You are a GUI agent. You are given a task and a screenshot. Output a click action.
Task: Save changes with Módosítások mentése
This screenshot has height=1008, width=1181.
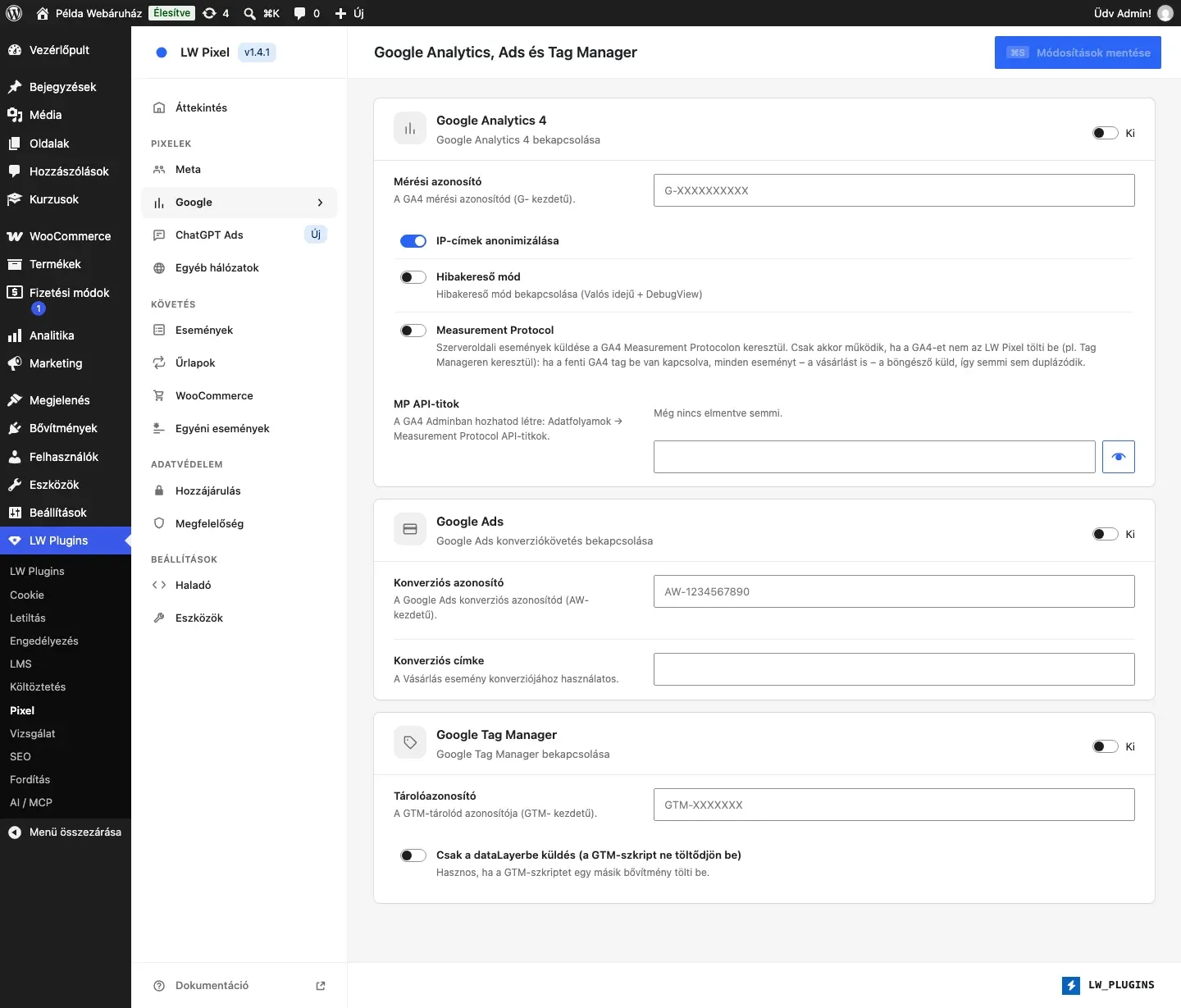click(x=1078, y=52)
